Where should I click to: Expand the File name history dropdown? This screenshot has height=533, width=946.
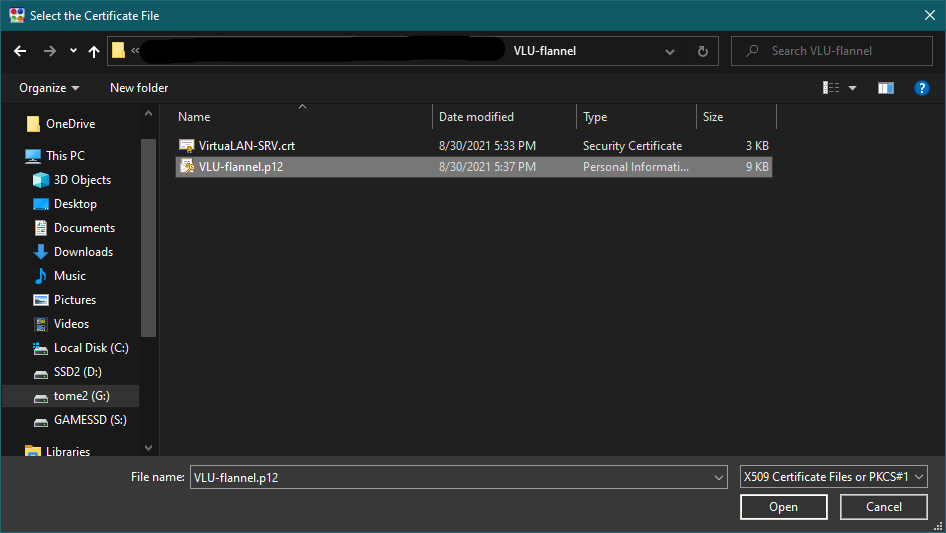[718, 478]
